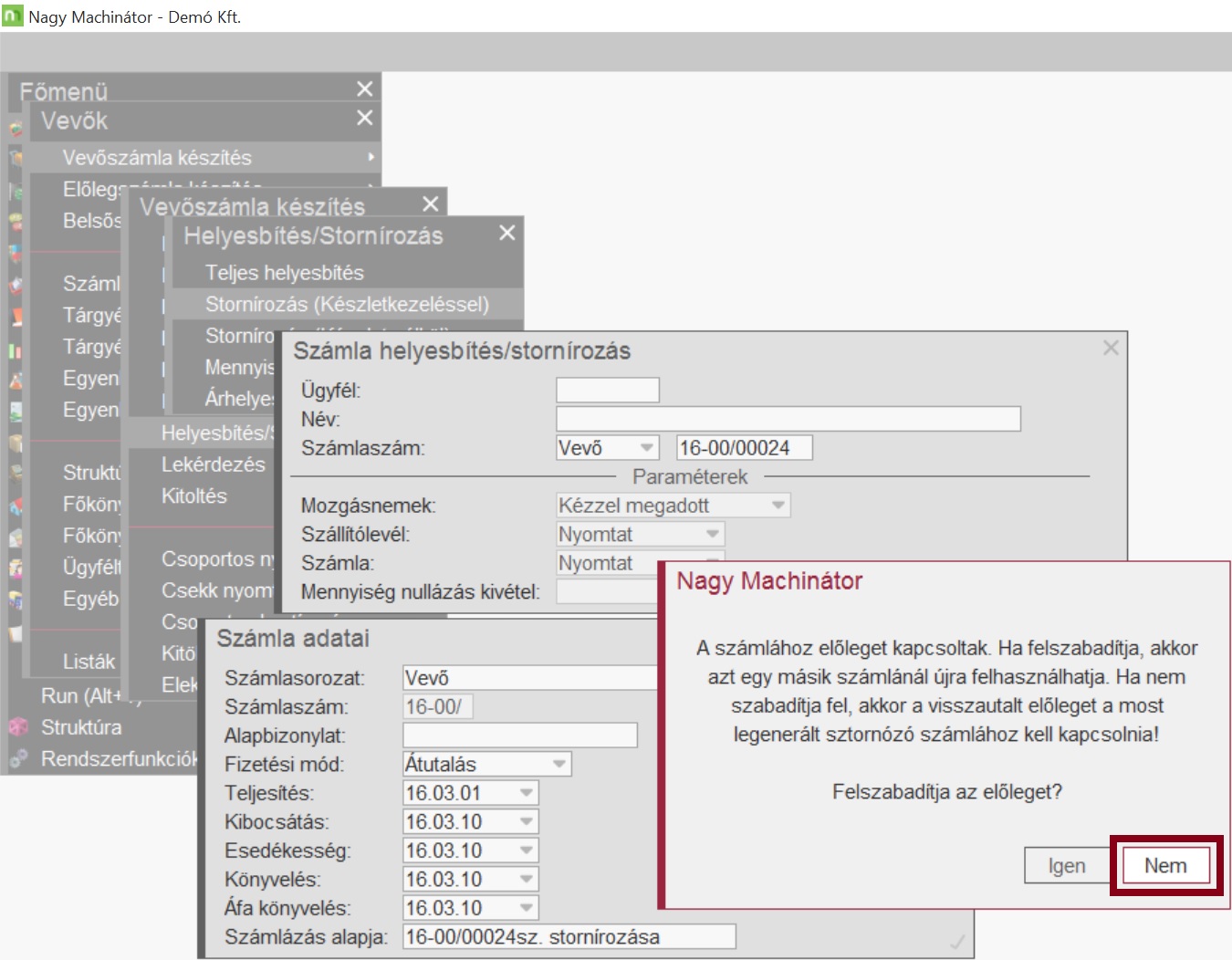Click the grey confirm checkmark in Számla adatai

[957, 942]
